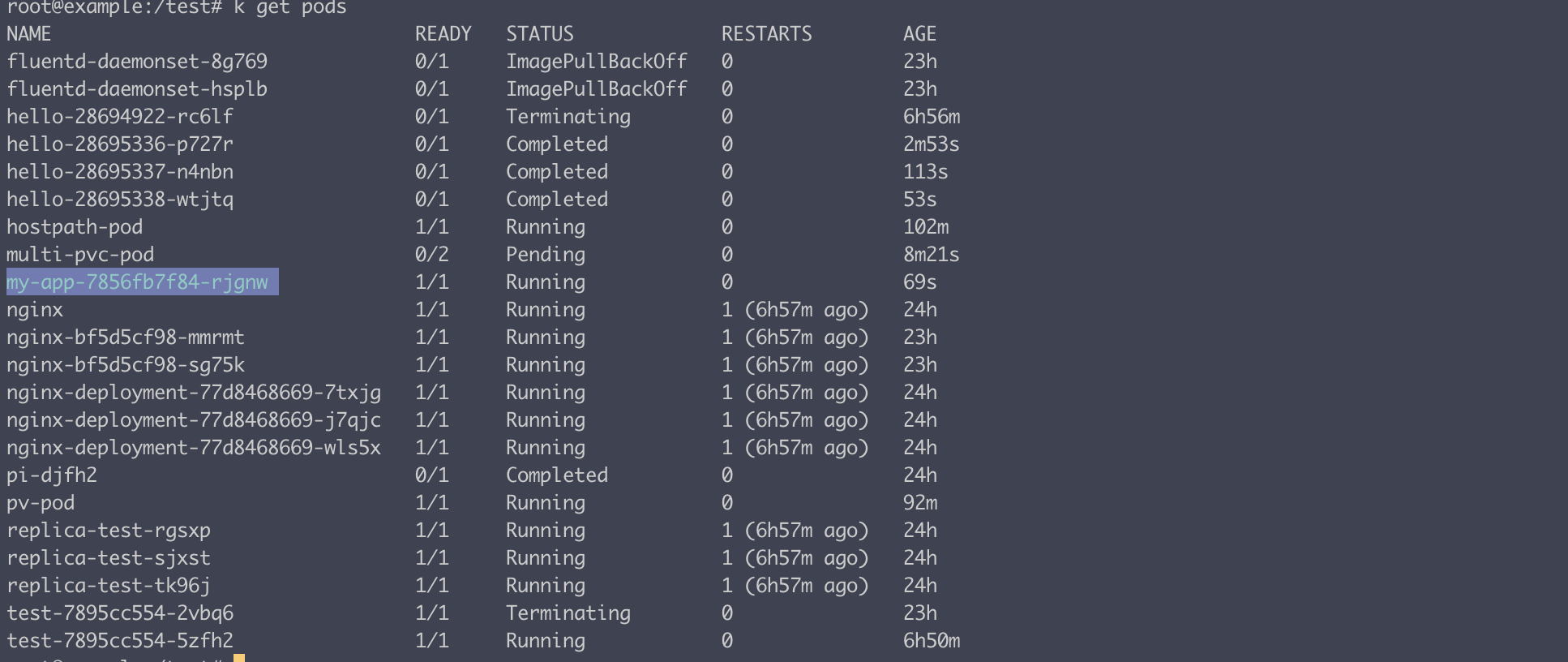Click the nginx-deployment-77d8468669-7txjg pod name

(194, 393)
